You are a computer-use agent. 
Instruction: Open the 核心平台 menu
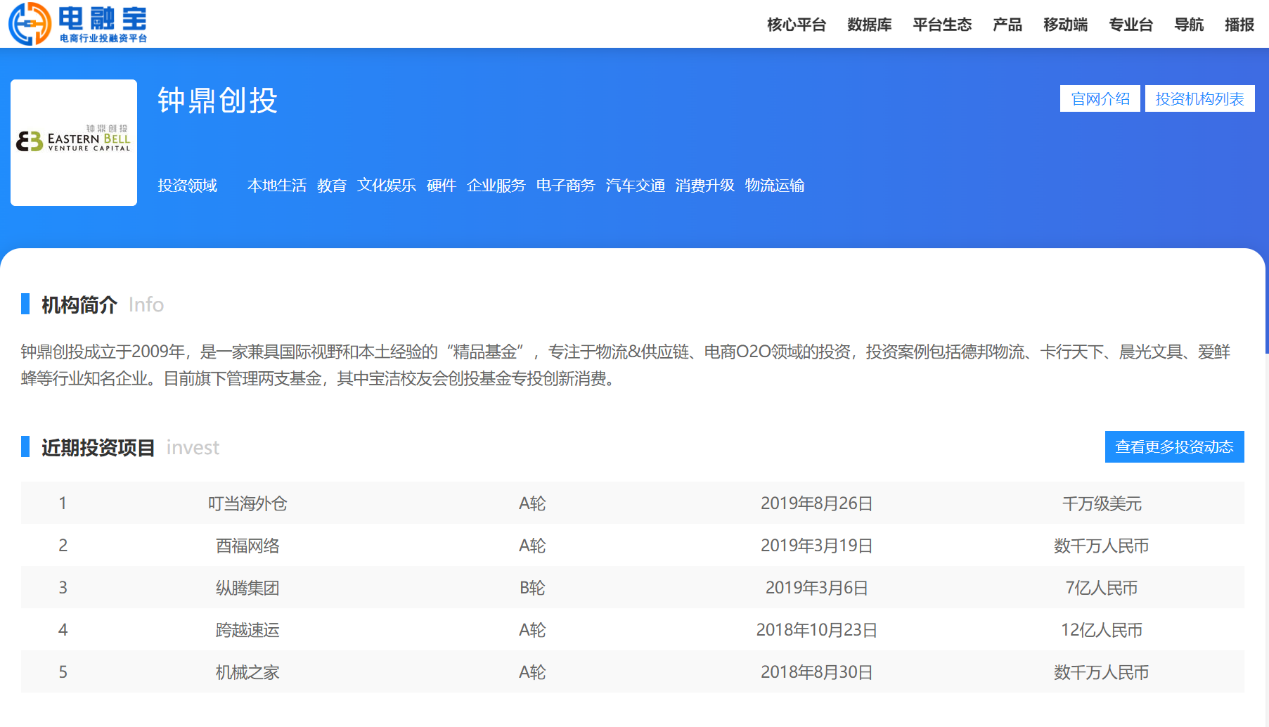coord(796,25)
